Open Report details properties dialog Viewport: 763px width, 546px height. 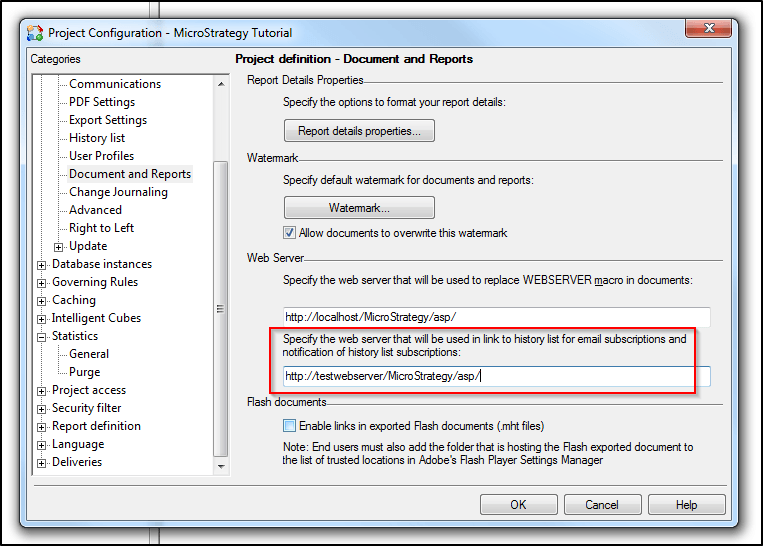coord(359,131)
